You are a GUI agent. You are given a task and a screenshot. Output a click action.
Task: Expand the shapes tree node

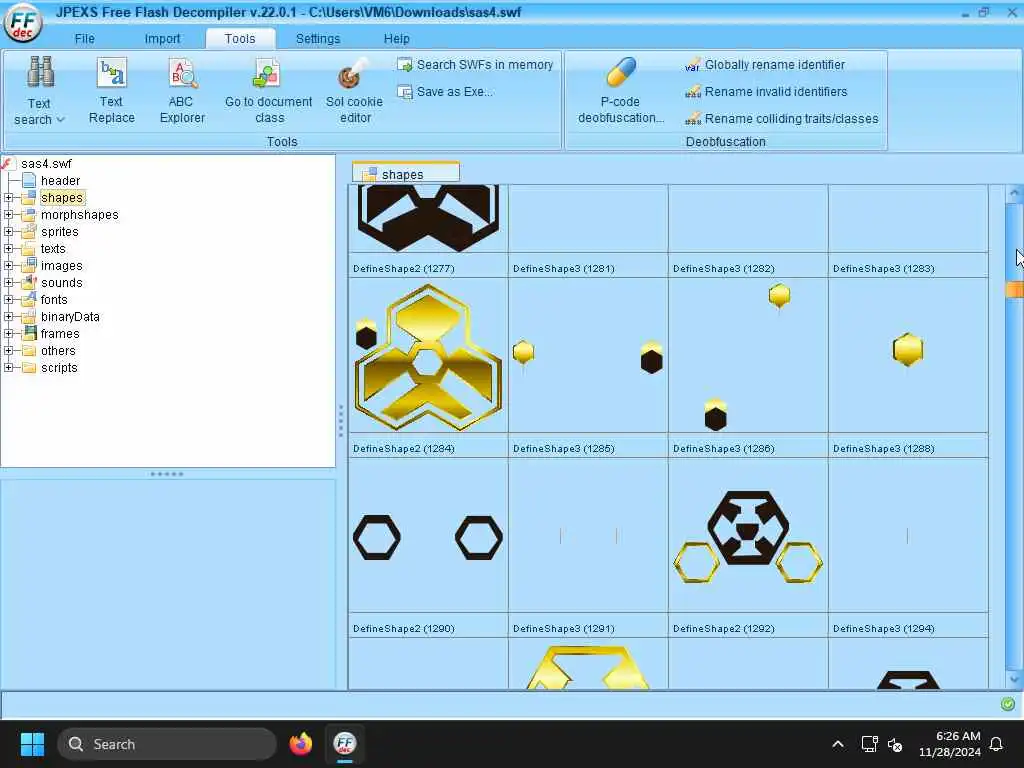click(8, 197)
